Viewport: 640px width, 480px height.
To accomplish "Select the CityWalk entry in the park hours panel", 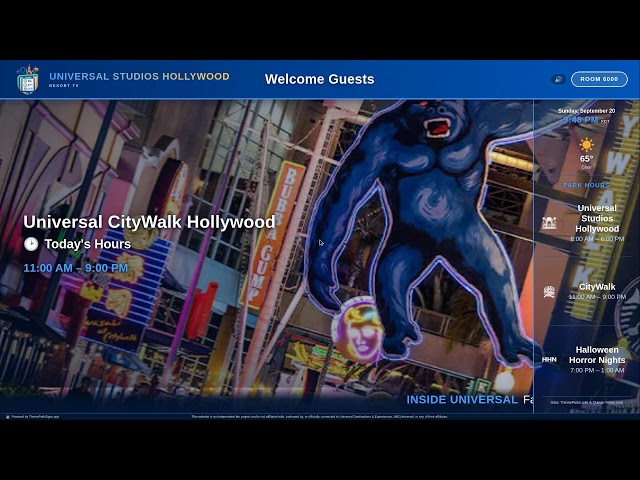I will click(587, 291).
